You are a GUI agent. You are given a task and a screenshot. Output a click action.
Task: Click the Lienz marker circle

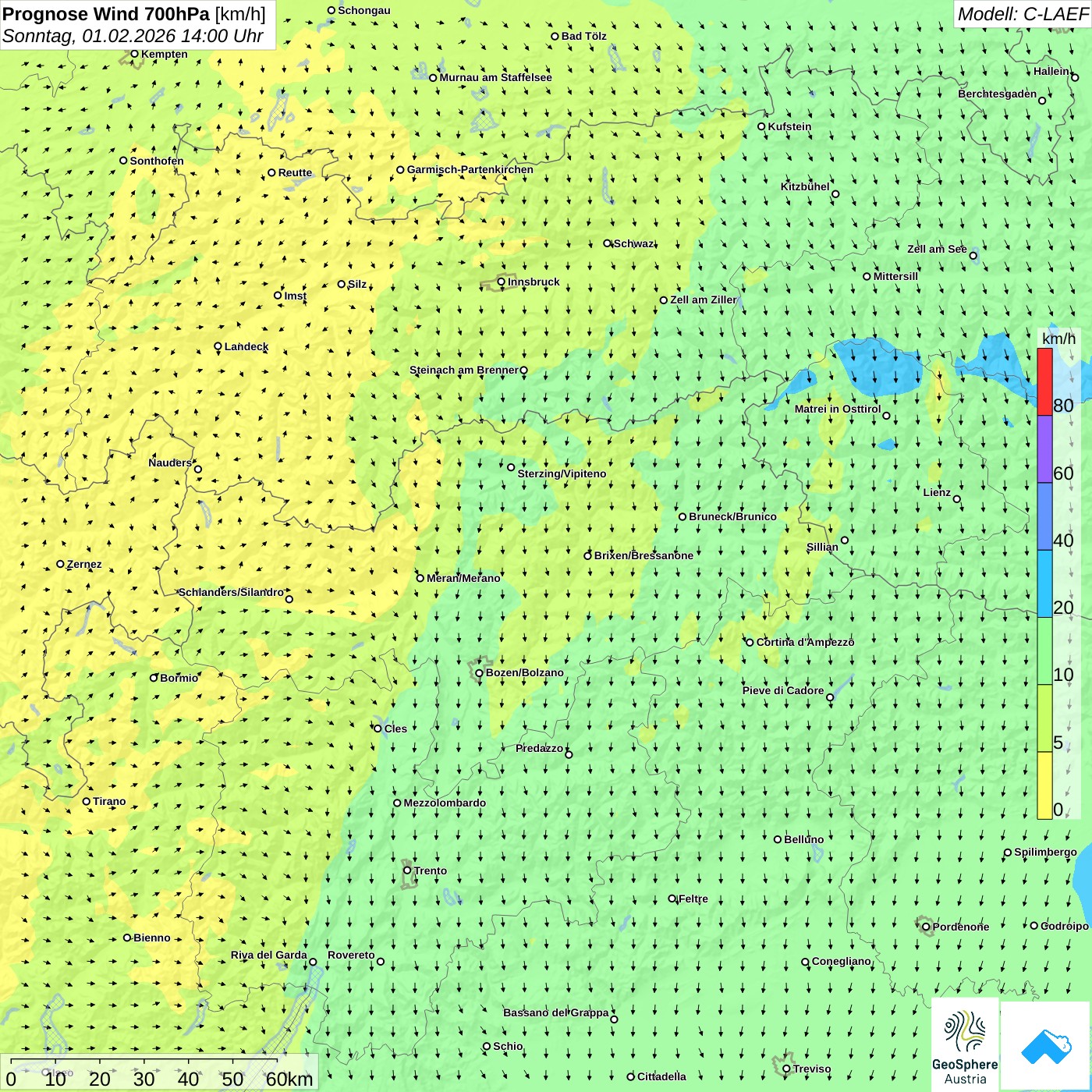pos(957,499)
